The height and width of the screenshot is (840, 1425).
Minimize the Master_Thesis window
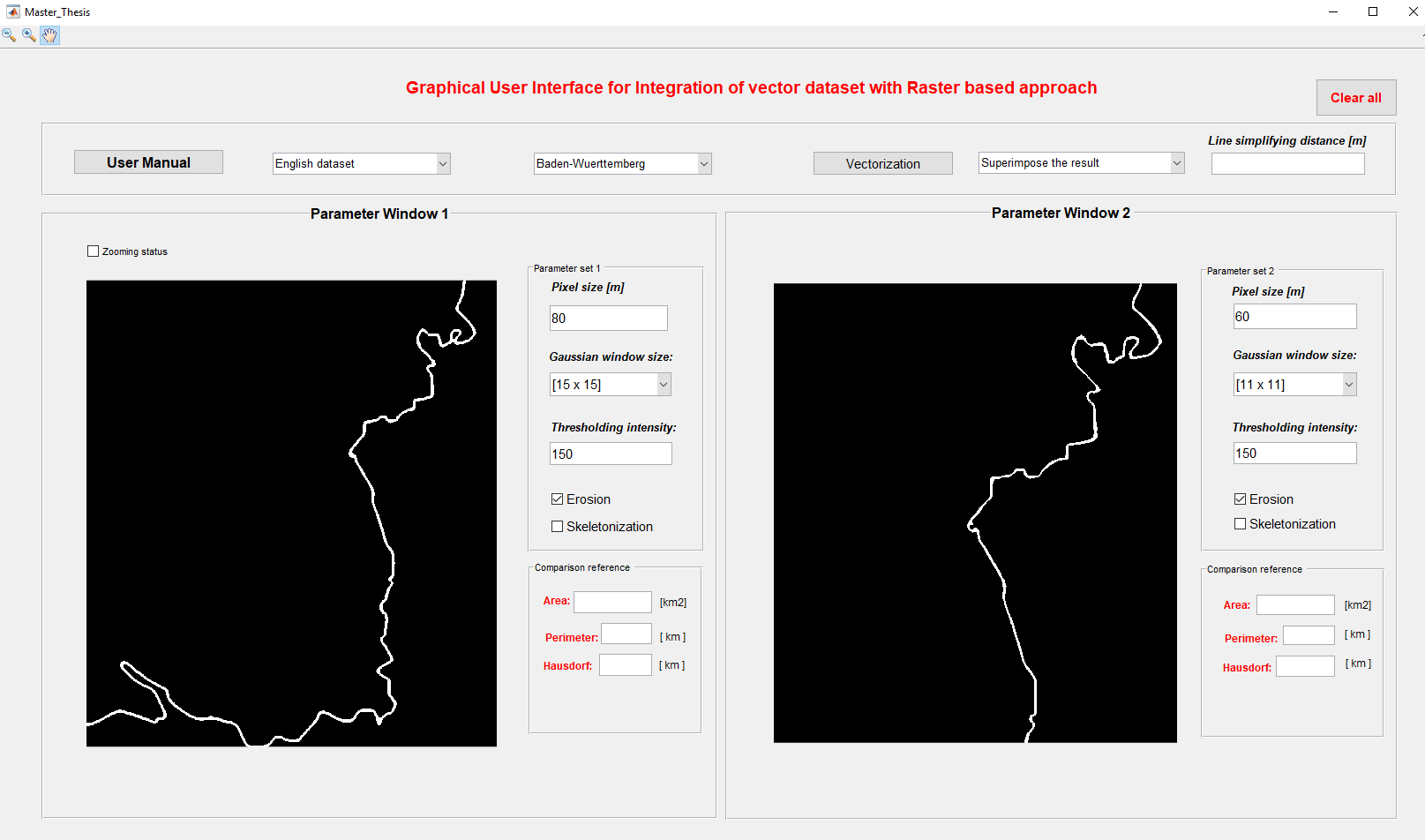(x=1332, y=11)
